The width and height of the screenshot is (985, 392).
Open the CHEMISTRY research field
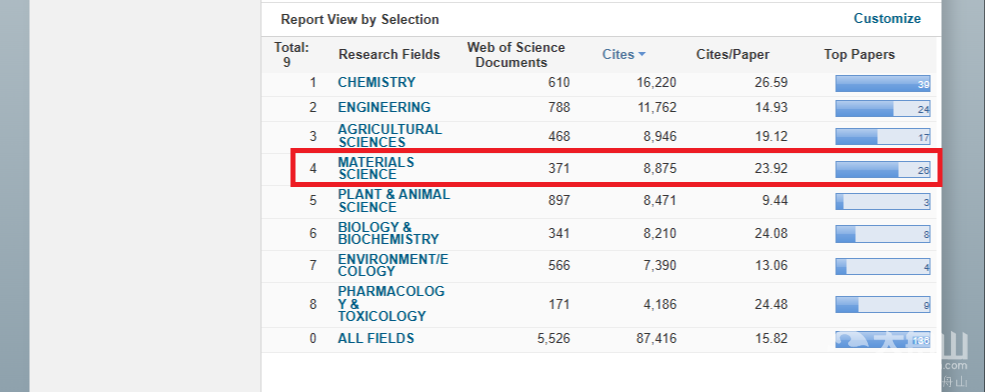pyautogui.click(x=377, y=82)
